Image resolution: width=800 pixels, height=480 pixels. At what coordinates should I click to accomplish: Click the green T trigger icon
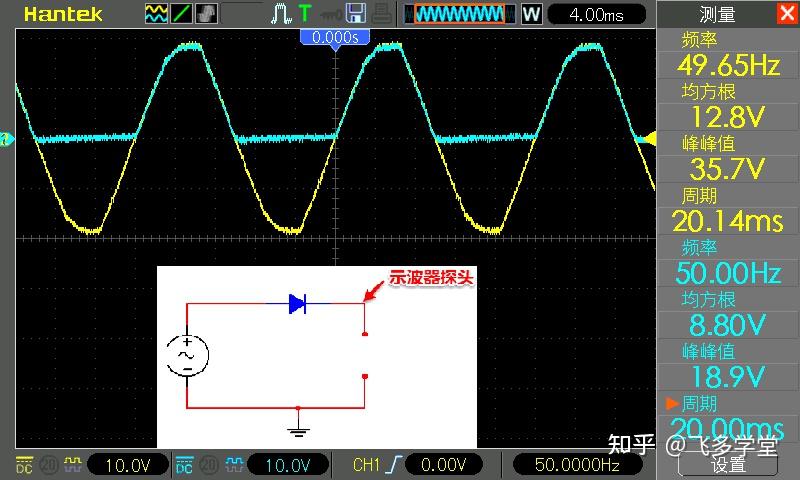click(305, 14)
